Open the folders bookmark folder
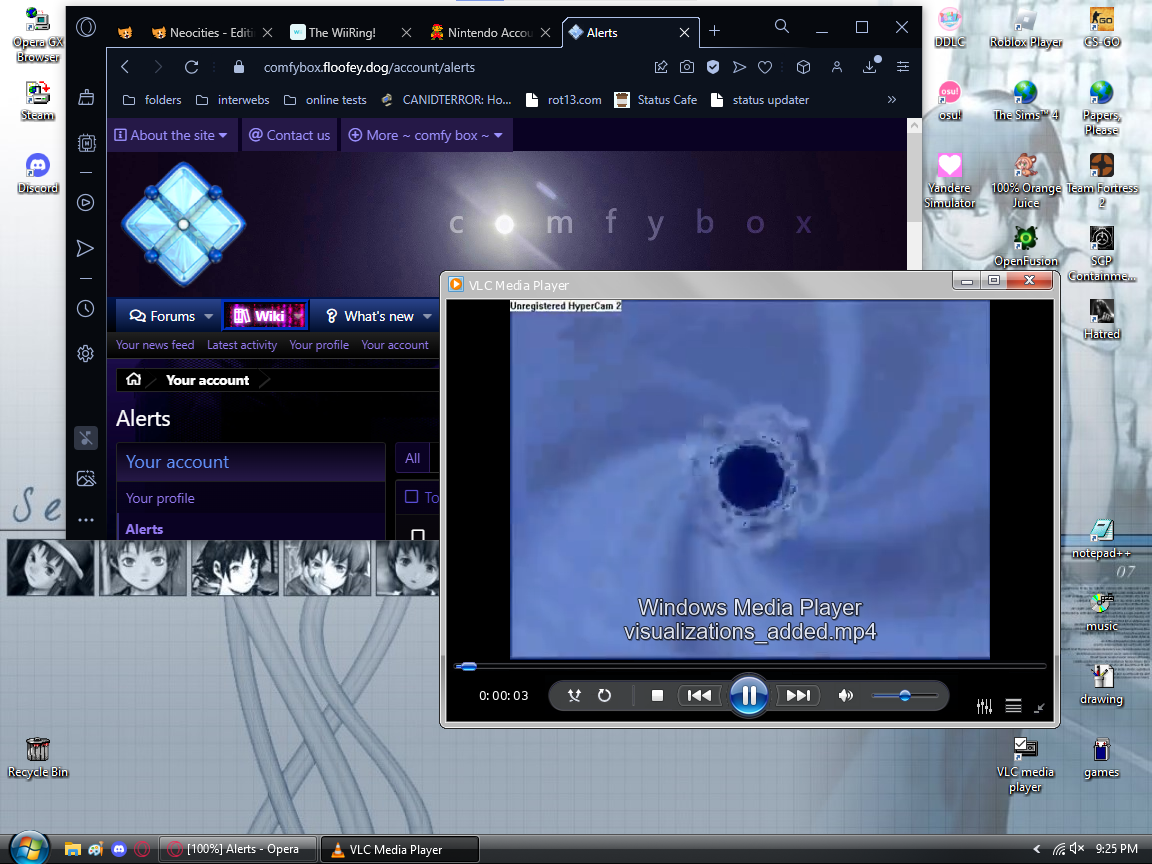 (x=152, y=100)
